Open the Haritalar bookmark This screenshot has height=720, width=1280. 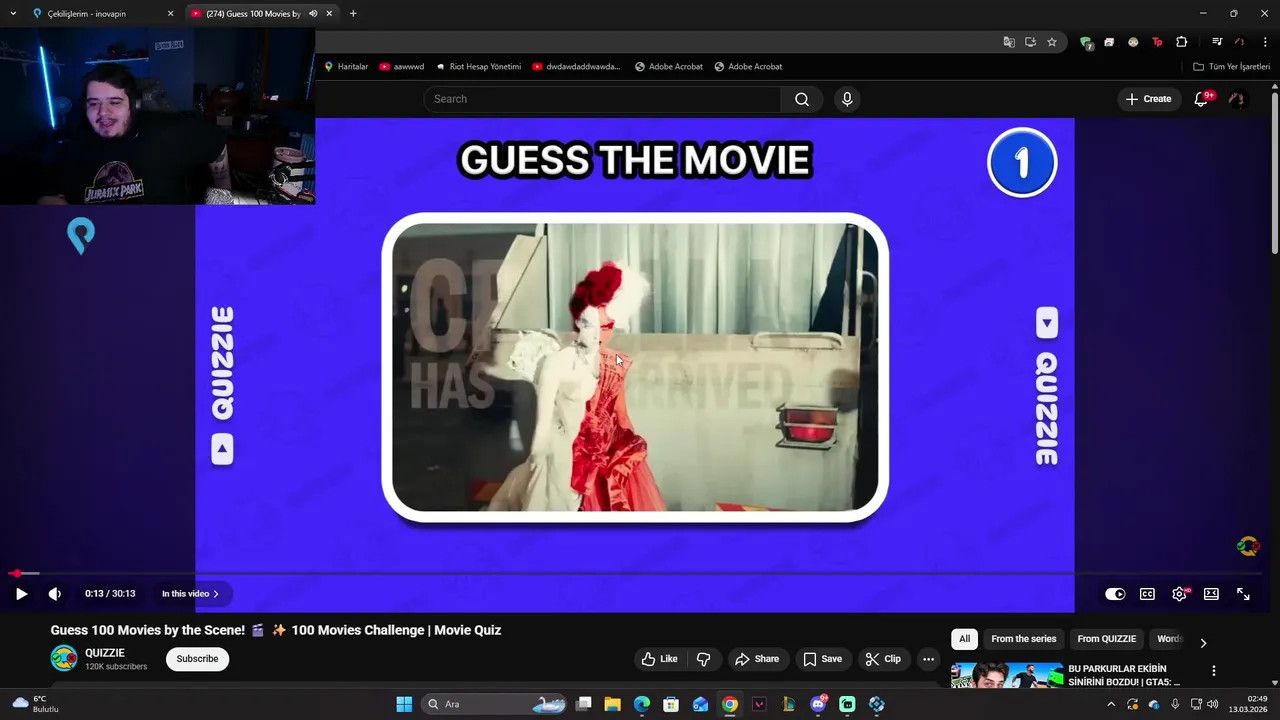[346, 67]
